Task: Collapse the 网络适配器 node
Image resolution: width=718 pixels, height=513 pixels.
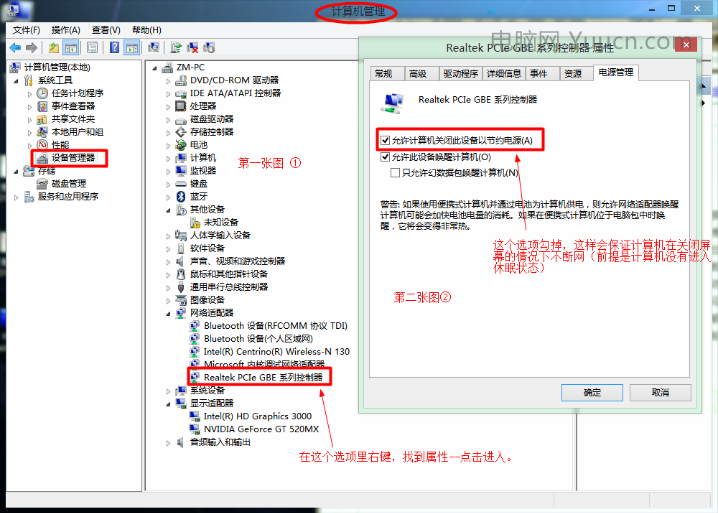Action: point(168,314)
